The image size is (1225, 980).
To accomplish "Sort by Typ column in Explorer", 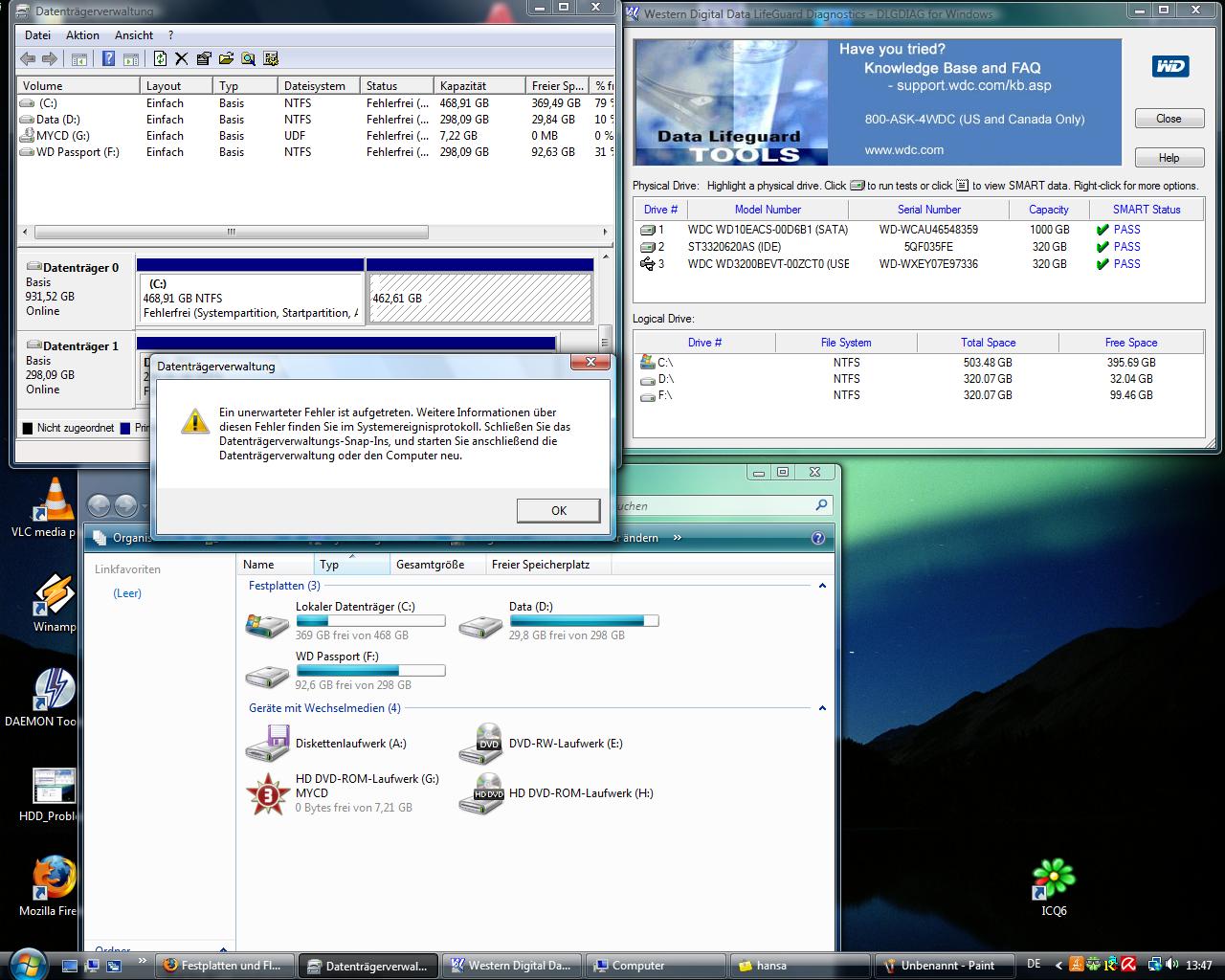I will pos(351,565).
